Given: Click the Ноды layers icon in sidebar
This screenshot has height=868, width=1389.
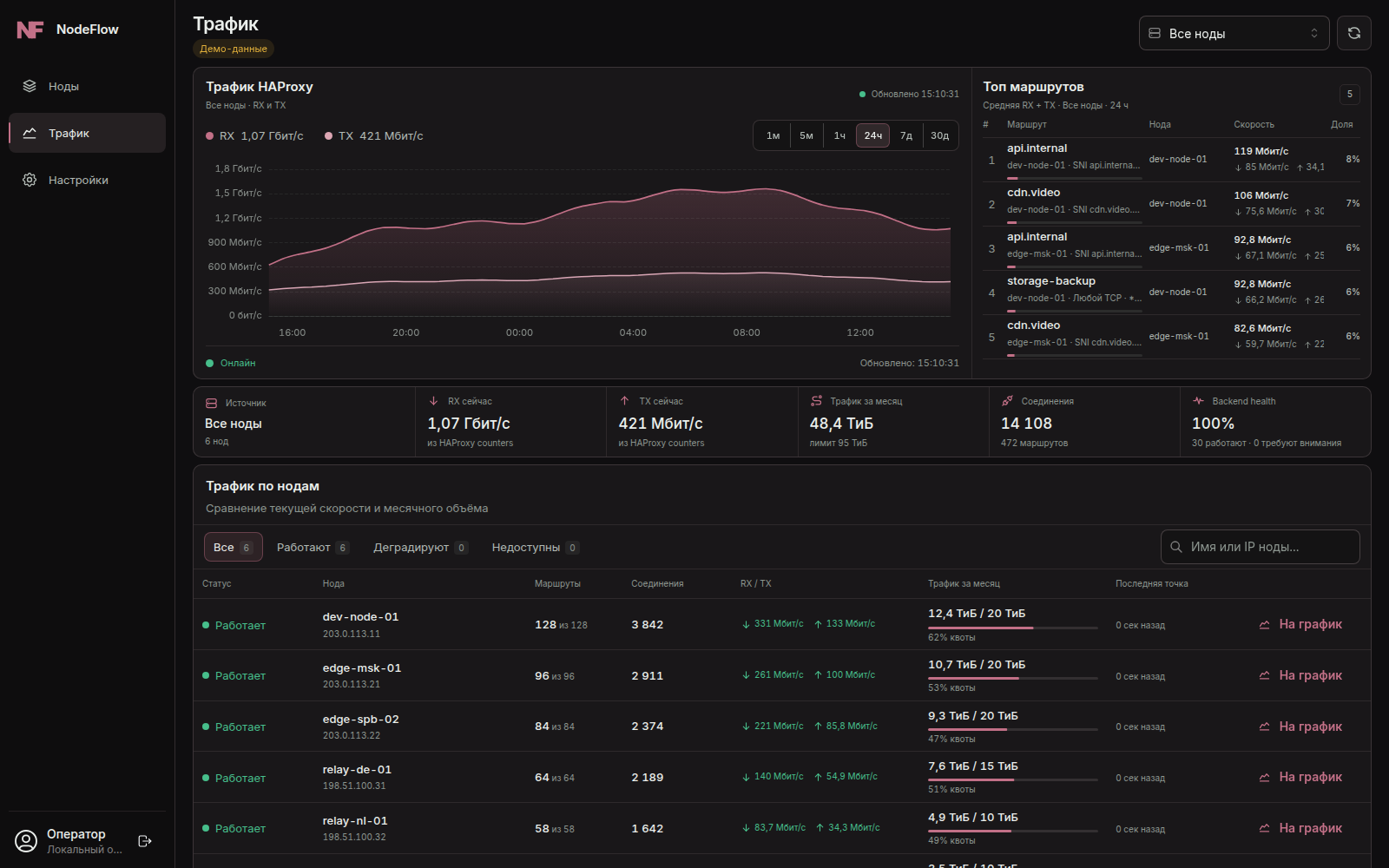Looking at the screenshot, I should point(30,86).
